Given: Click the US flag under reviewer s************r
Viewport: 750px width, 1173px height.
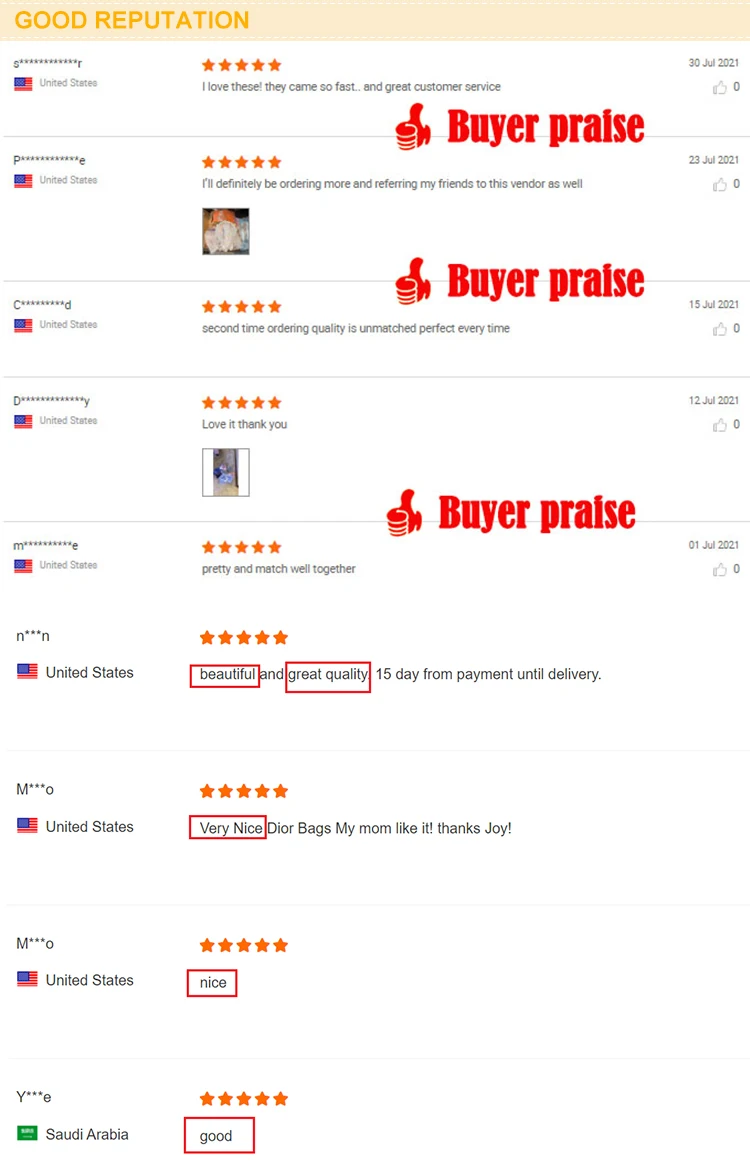Looking at the screenshot, I should pyautogui.click(x=23, y=84).
